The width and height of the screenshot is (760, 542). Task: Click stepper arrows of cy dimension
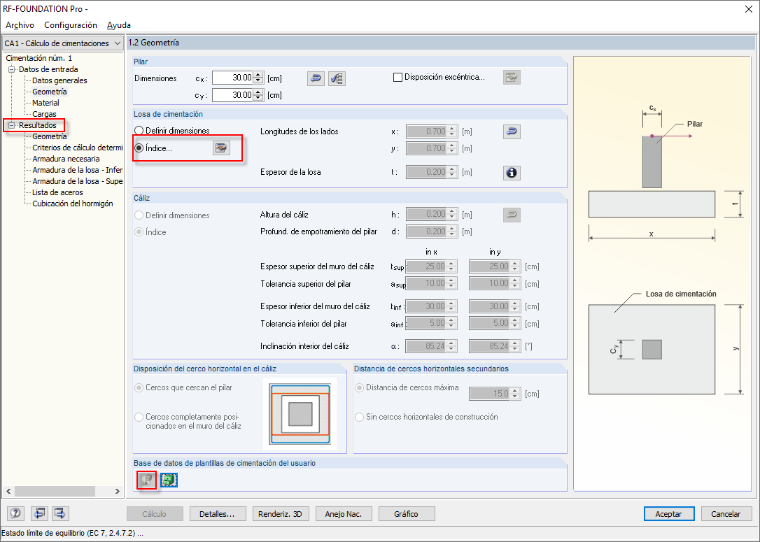pyautogui.click(x=258, y=95)
